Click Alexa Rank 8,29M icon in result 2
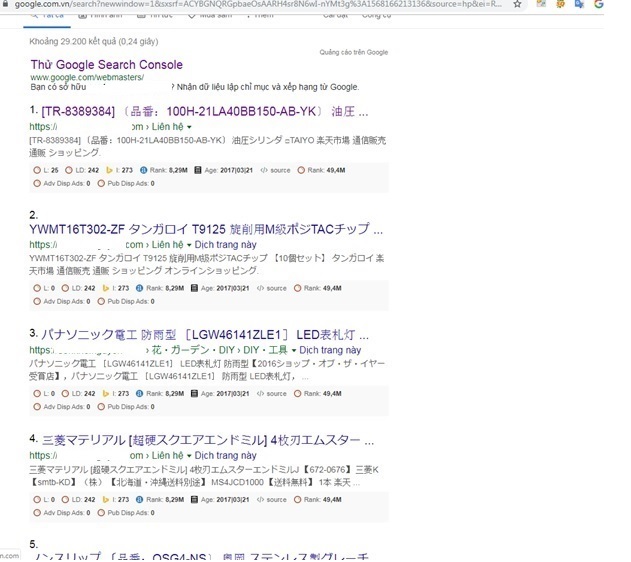Viewport: 631px width, 562px height. click(139, 288)
